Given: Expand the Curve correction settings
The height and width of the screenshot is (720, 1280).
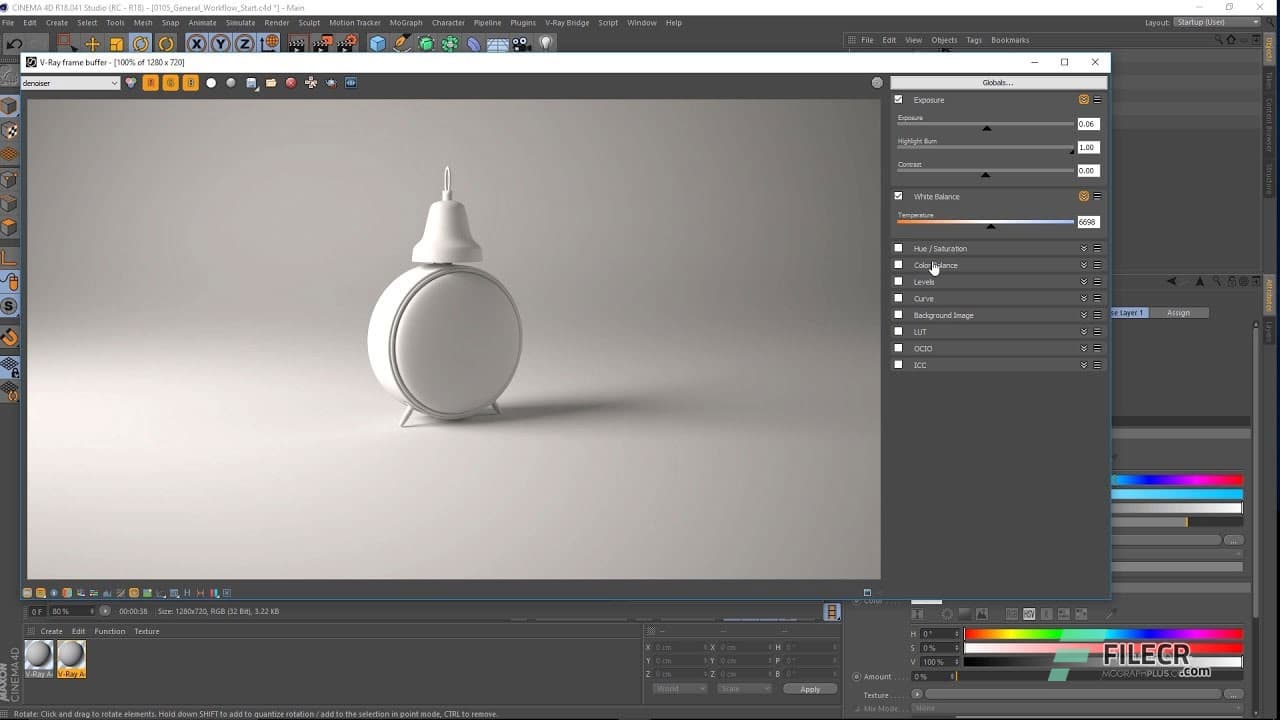Looking at the screenshot, I should 1083,298.
